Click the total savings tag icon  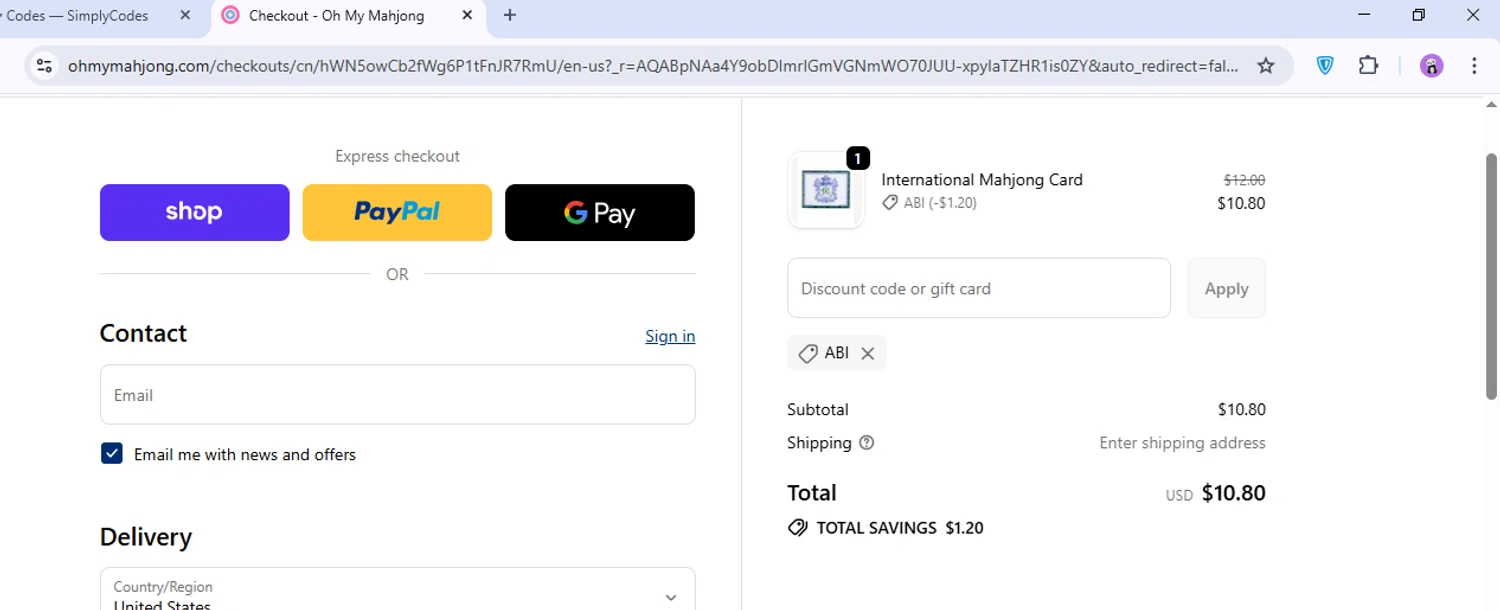pyautogui.click(x=797, y=528)
